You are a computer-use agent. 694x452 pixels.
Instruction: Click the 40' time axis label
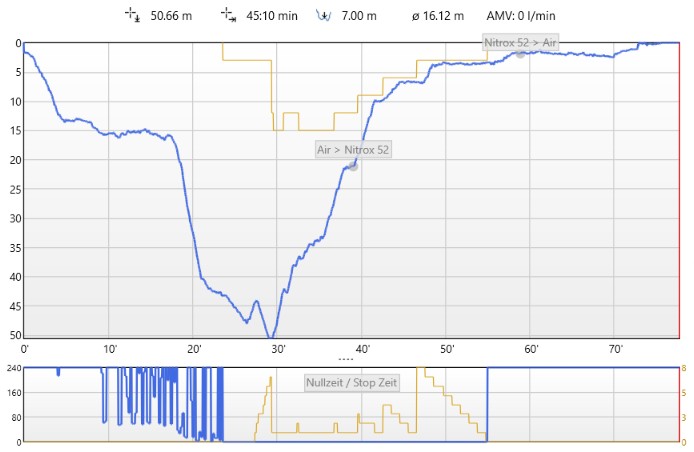pos(362,349)
